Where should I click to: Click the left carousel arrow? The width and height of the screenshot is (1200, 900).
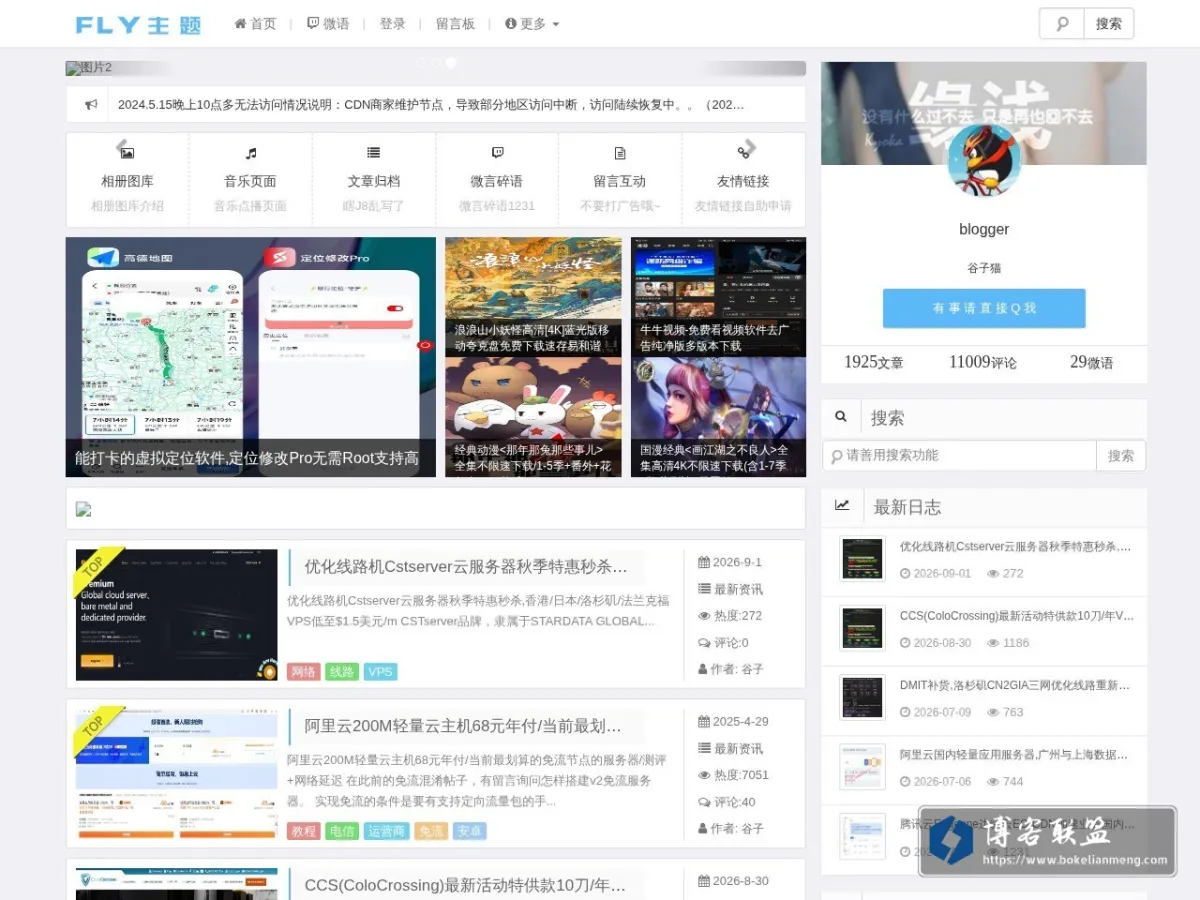[123, 147]
